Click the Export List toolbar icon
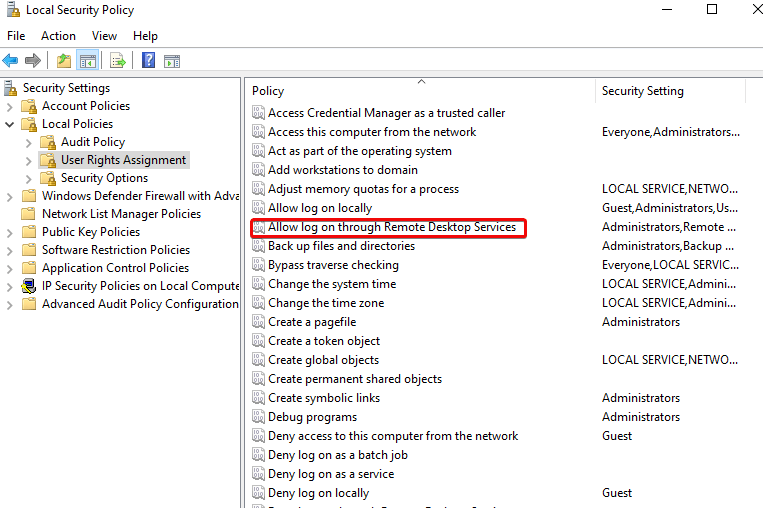This screenshot has height=508, width=763. point(118,61)
